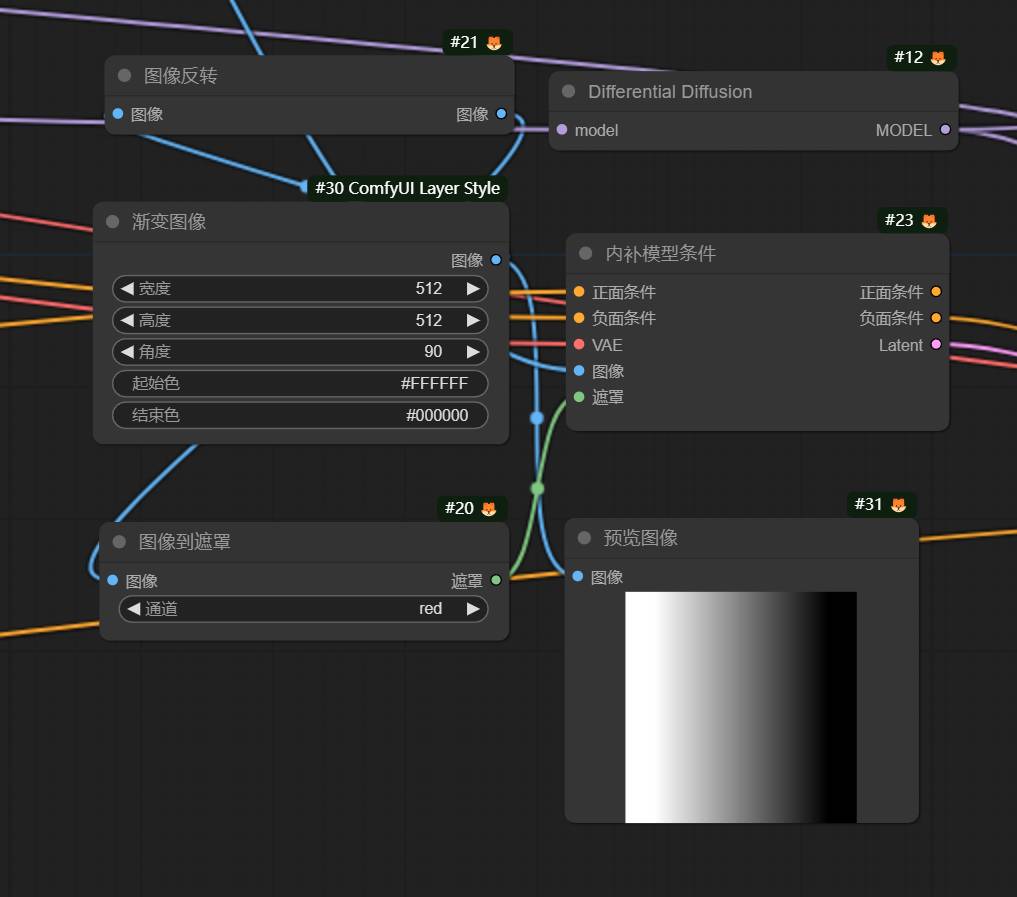Click the fox badge on node #20

(x=489, y=508)
